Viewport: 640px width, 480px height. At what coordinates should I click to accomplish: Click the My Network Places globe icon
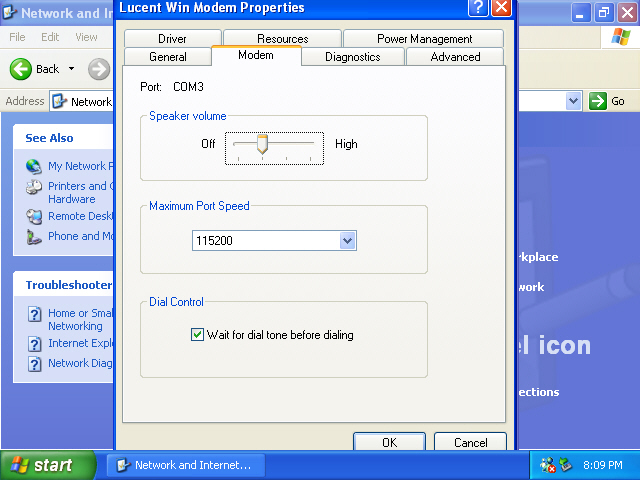[x=34, y=166]
